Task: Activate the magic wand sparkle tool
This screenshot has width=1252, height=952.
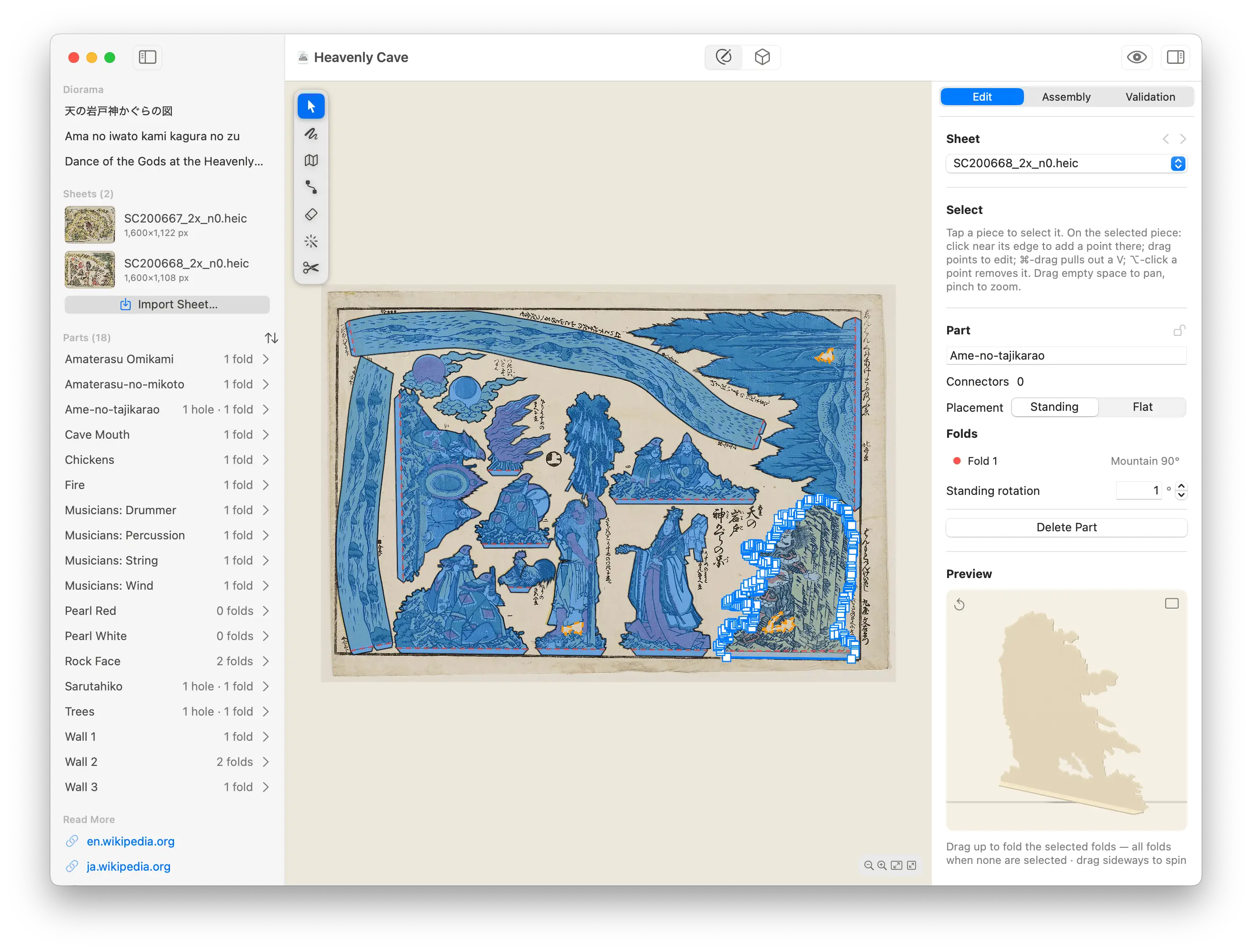Action: 311,241
